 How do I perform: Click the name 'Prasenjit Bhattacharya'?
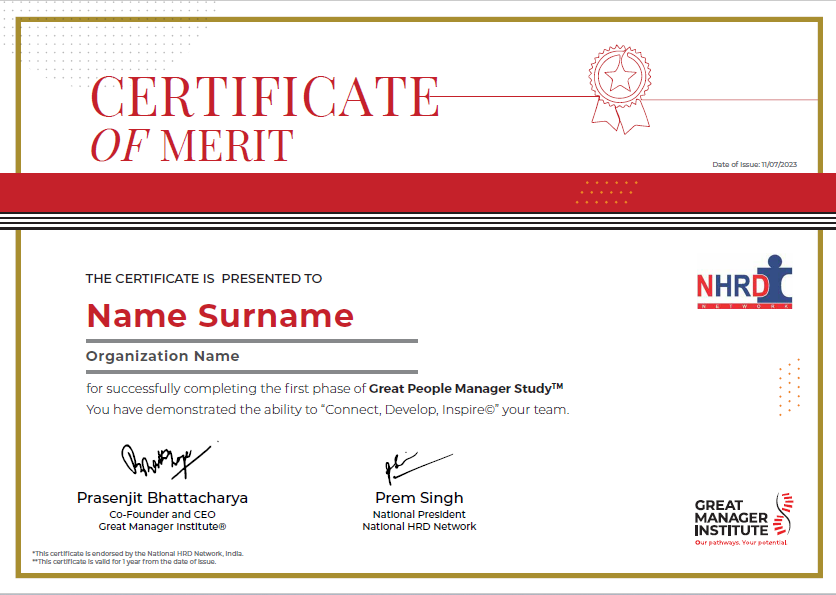[162, 498]
